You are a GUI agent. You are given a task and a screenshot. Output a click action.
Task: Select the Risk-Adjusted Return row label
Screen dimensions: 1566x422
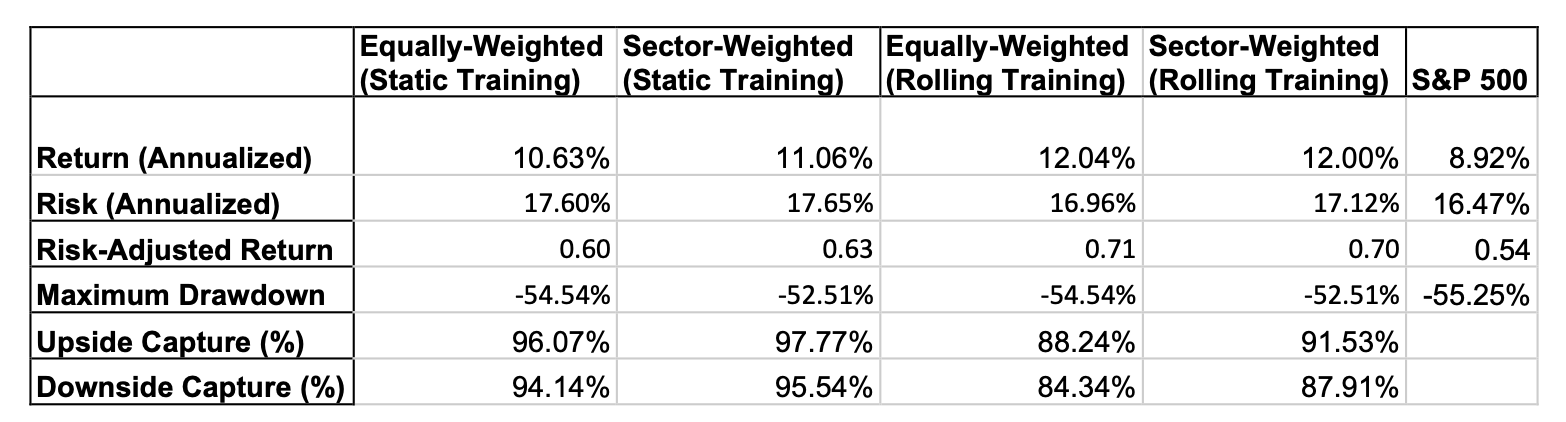185,249
